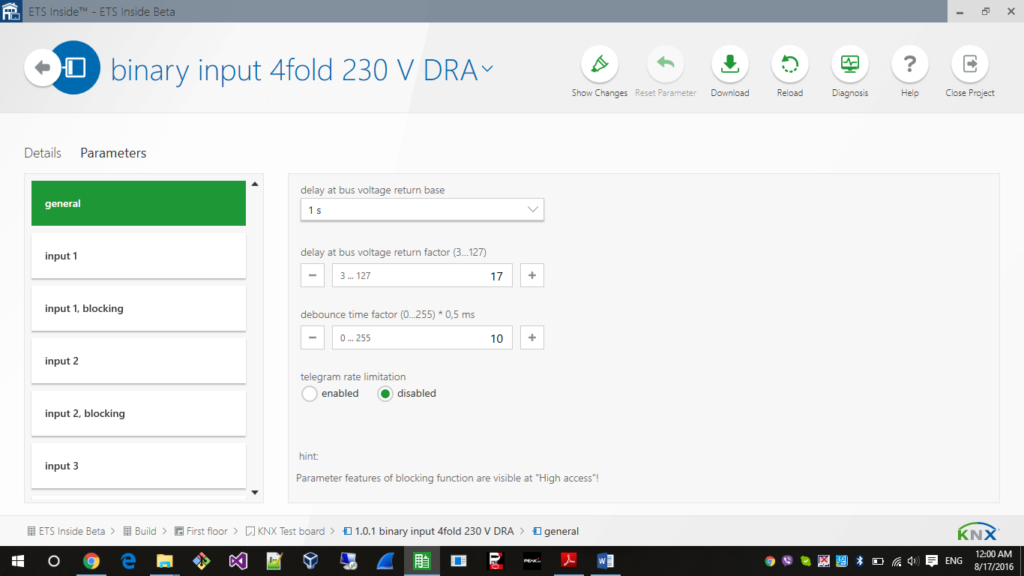1024x576 pixels.
Task: Click the debounce time factor field
Action: click(422, 338)
